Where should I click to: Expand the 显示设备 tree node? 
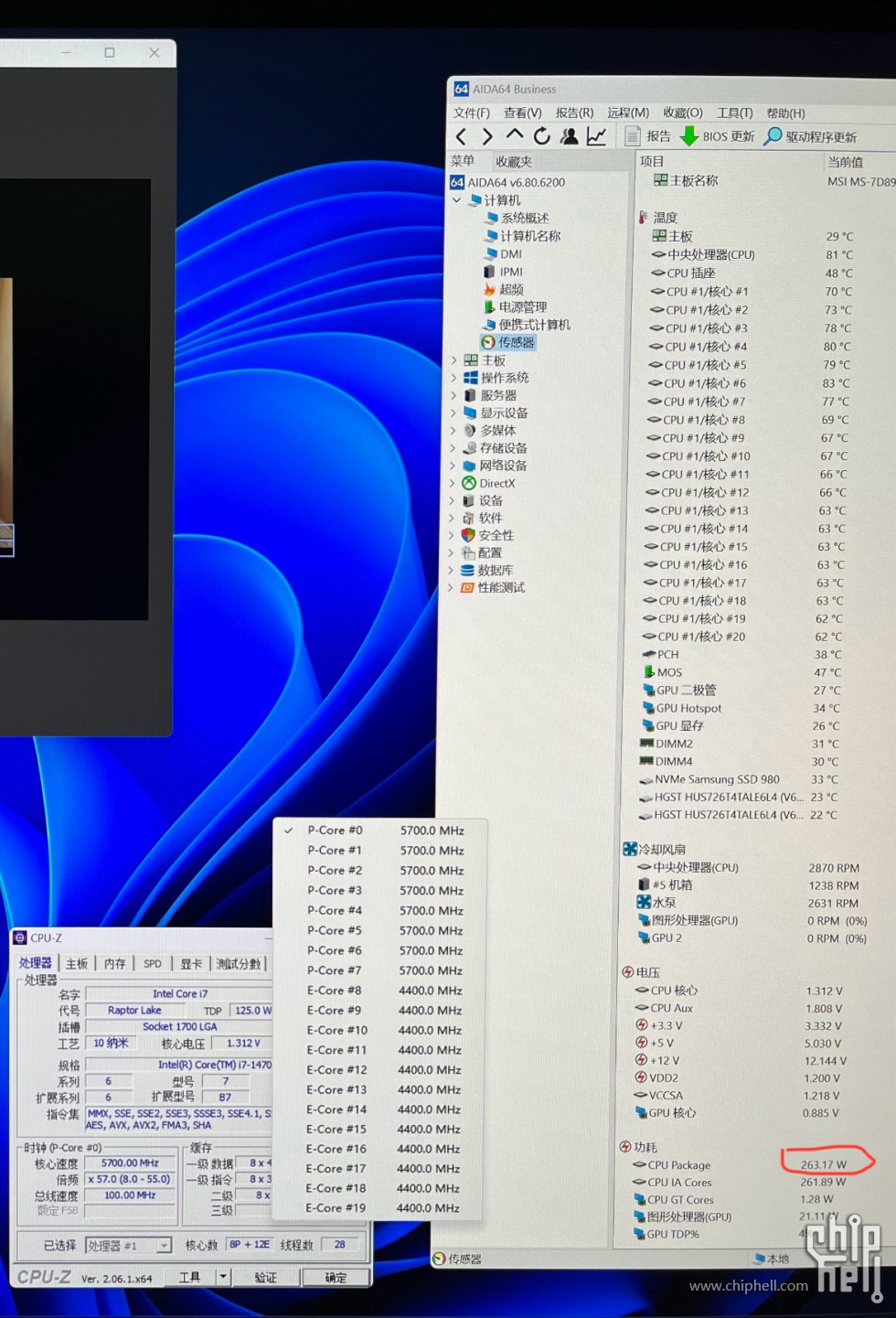(453, 413)
